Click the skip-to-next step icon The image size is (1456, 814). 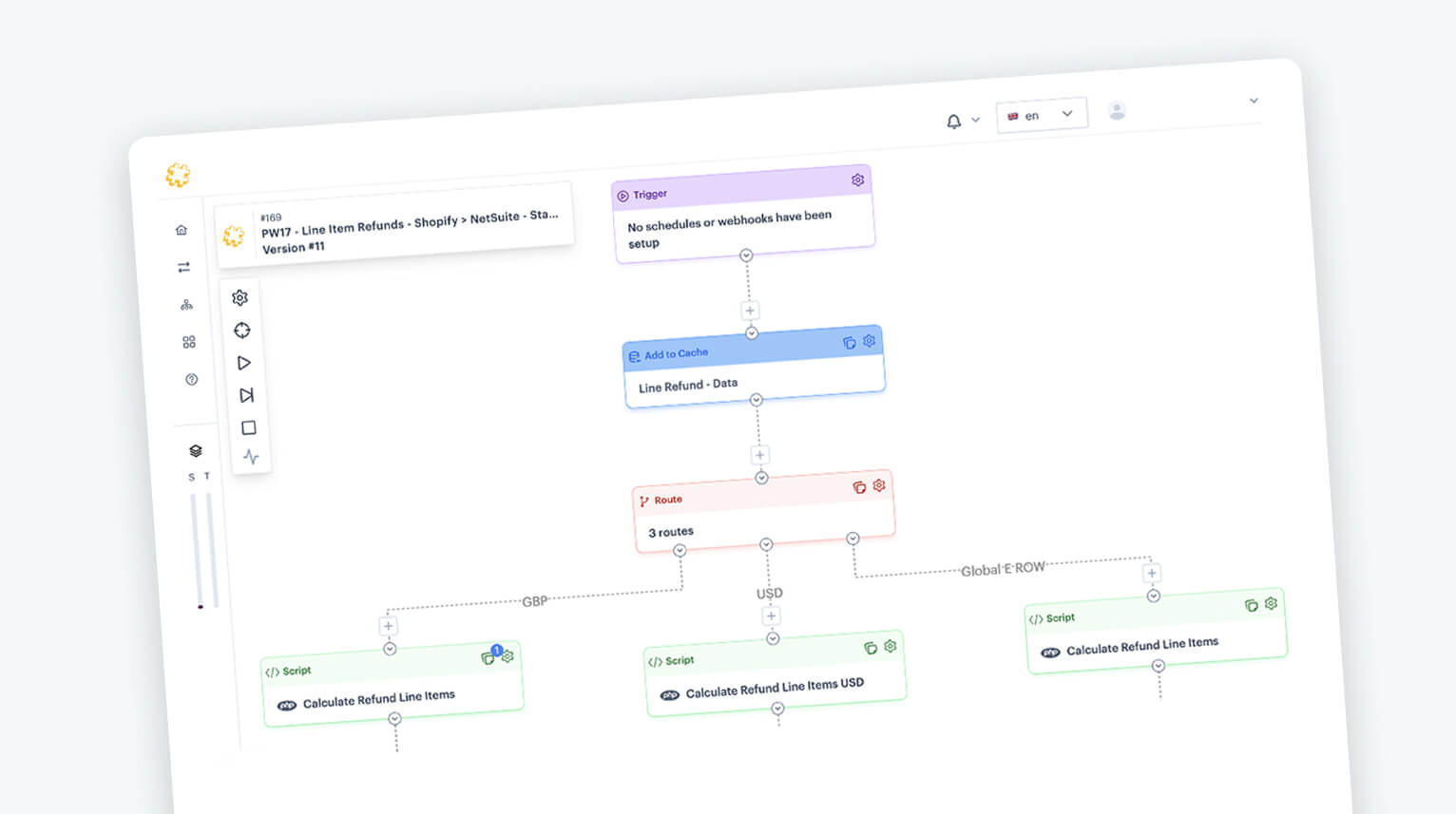tap(247, 395)
